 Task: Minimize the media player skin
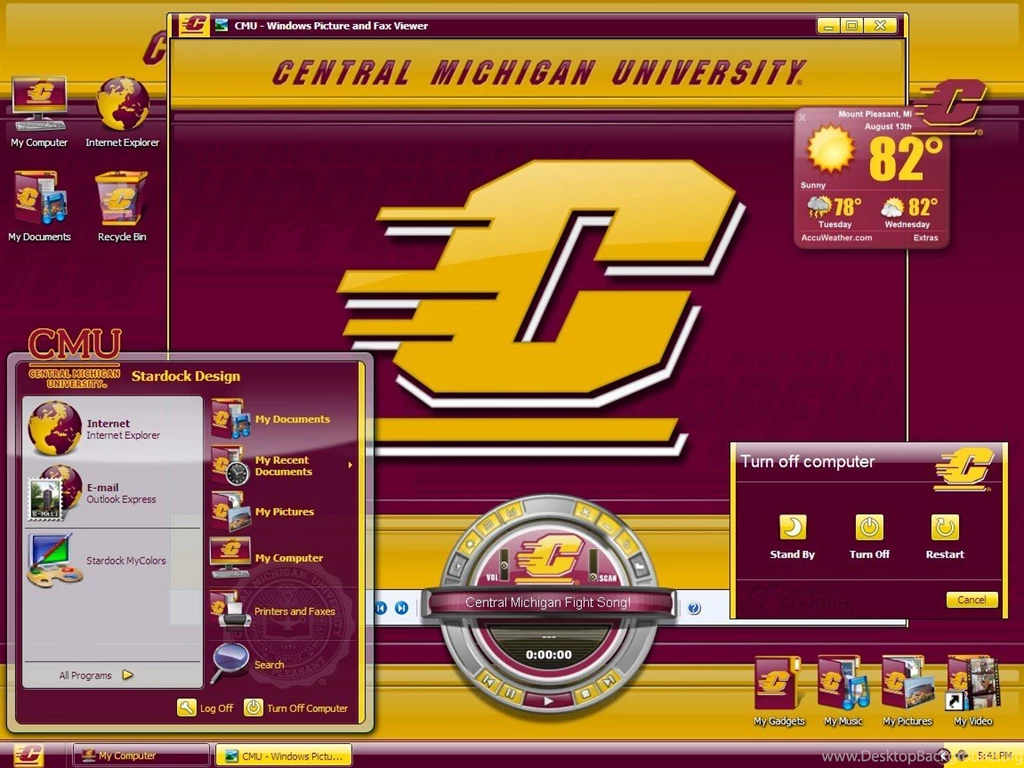pyautogui.click(x=607, y=526)
